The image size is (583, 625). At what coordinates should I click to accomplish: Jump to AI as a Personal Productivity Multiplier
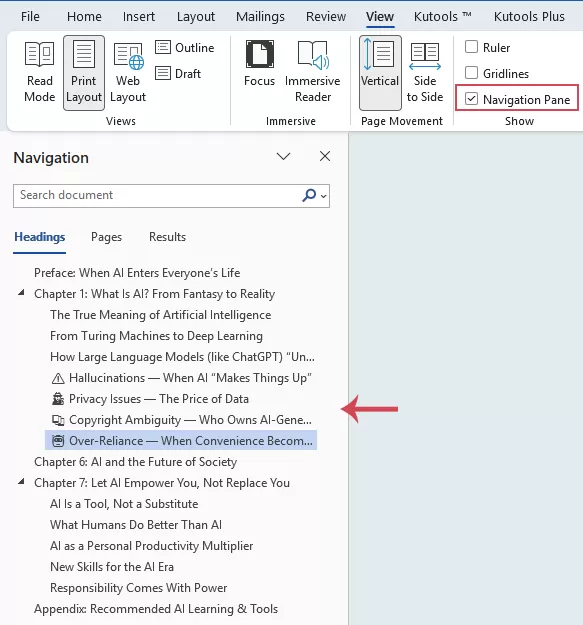pos(151,546)
